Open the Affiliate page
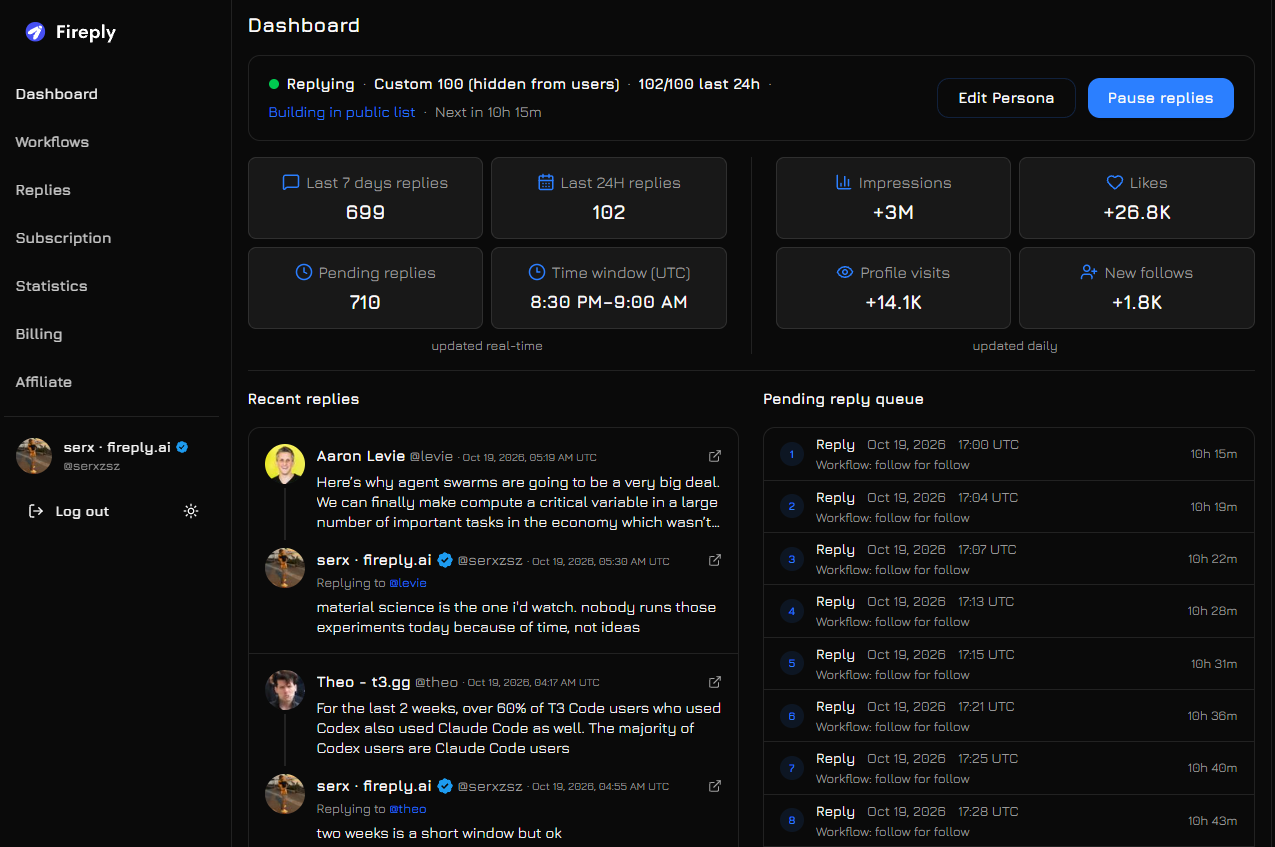The image size is (1275, 847). point(44,382)
